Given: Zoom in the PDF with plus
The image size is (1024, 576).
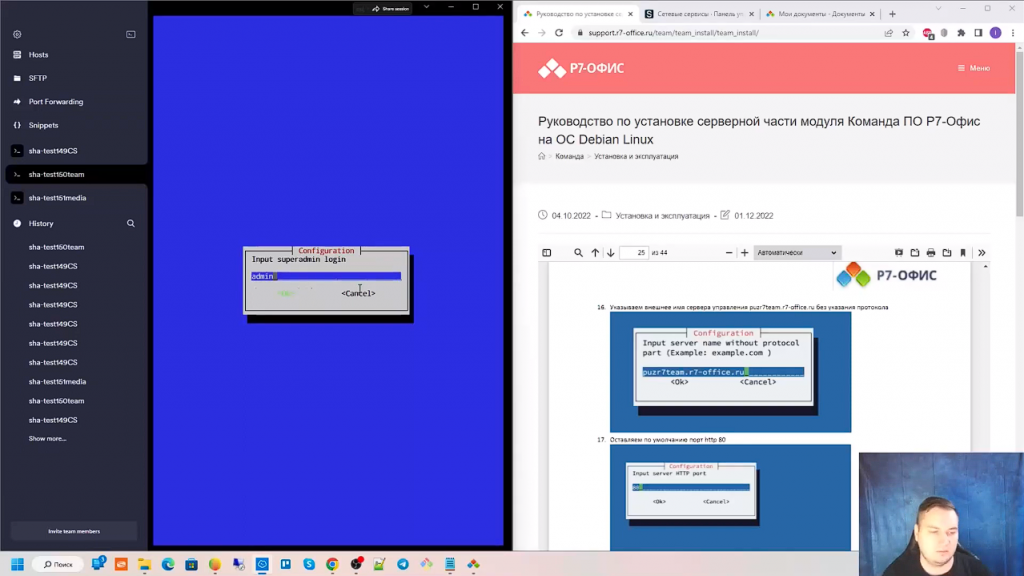Looking at the screenshot, I should pos(744,253).
